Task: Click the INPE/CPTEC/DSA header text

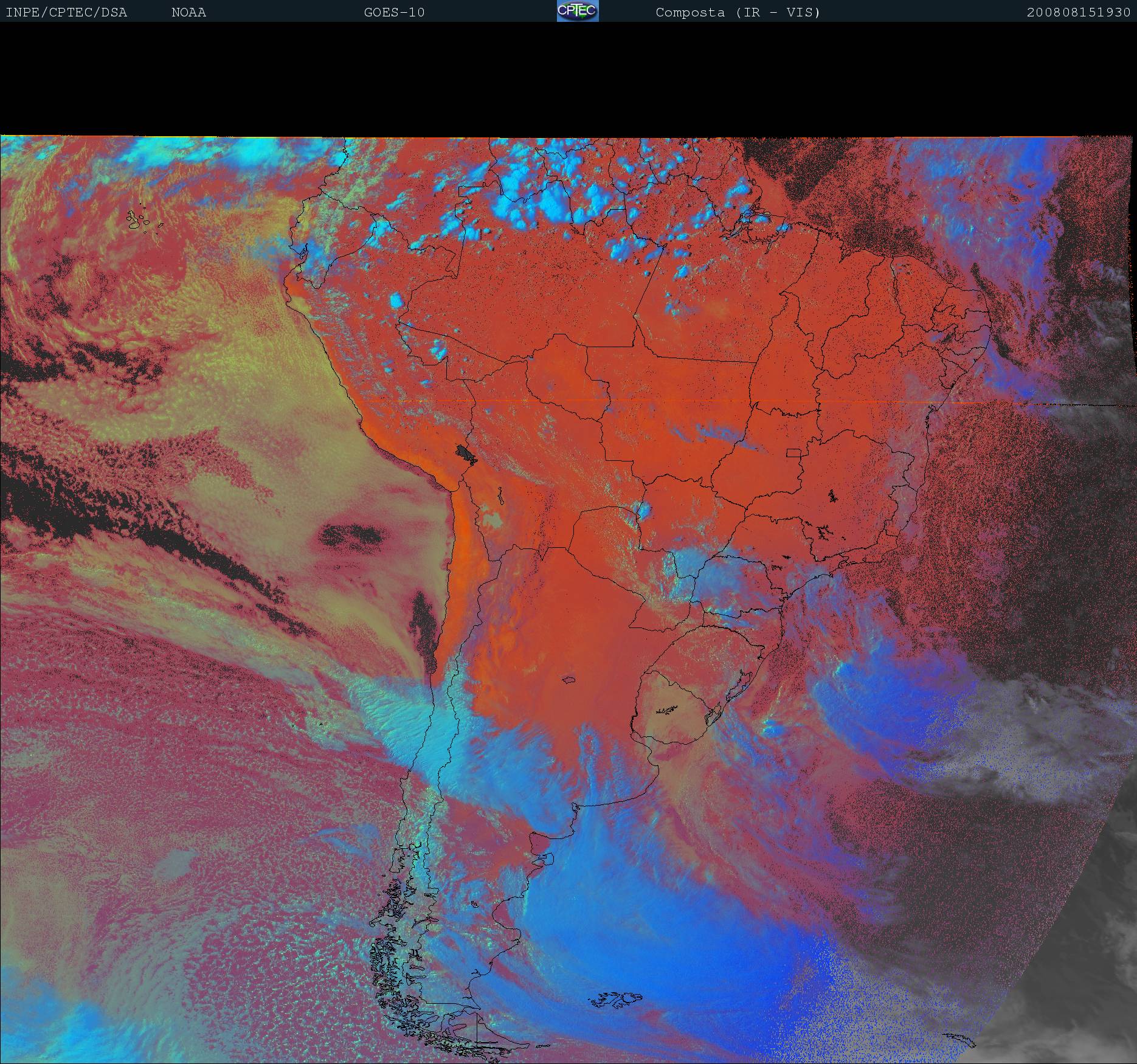Action: pyautogui.click(x=66, y=12)
